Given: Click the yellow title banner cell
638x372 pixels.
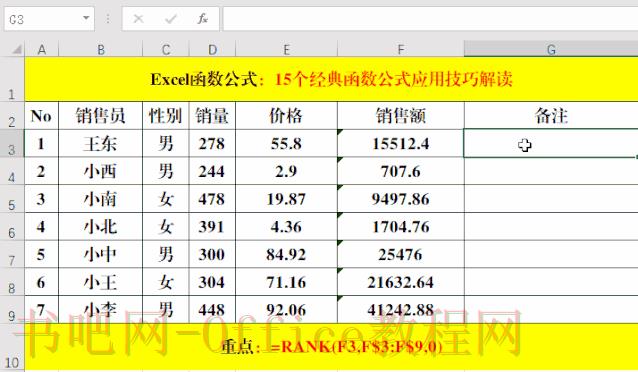Looking at the screenshot, I should pos(331,79).
